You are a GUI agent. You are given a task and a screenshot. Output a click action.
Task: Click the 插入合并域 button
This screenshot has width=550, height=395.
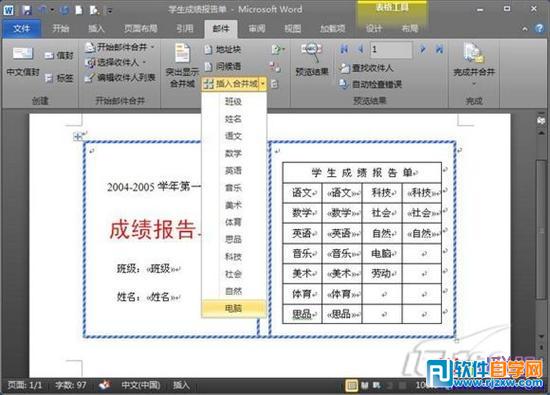click(x=230, y=84)
